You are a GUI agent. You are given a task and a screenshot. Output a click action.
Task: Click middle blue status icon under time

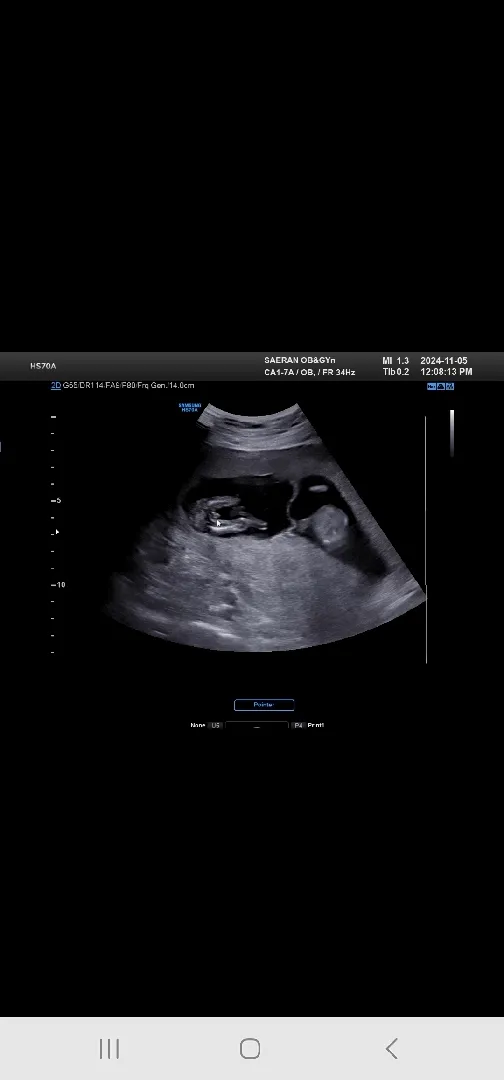tap(441, 386)
